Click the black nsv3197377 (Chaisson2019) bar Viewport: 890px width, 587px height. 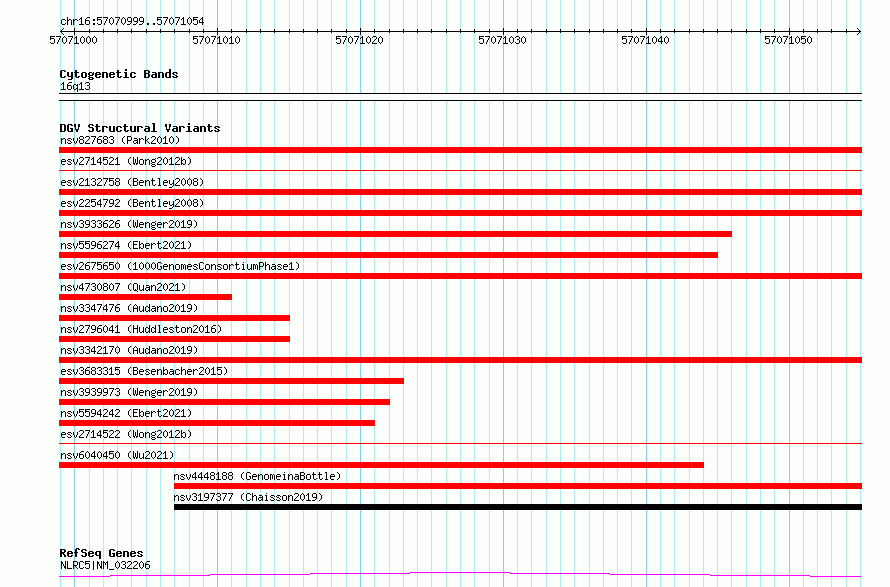pyautogui.click(x=518, y=507)
